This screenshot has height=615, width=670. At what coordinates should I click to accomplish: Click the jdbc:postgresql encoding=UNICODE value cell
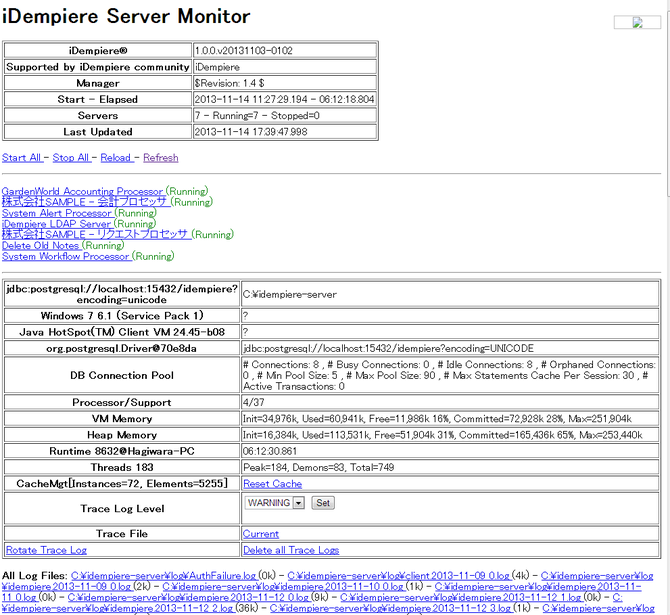point(450,348)
